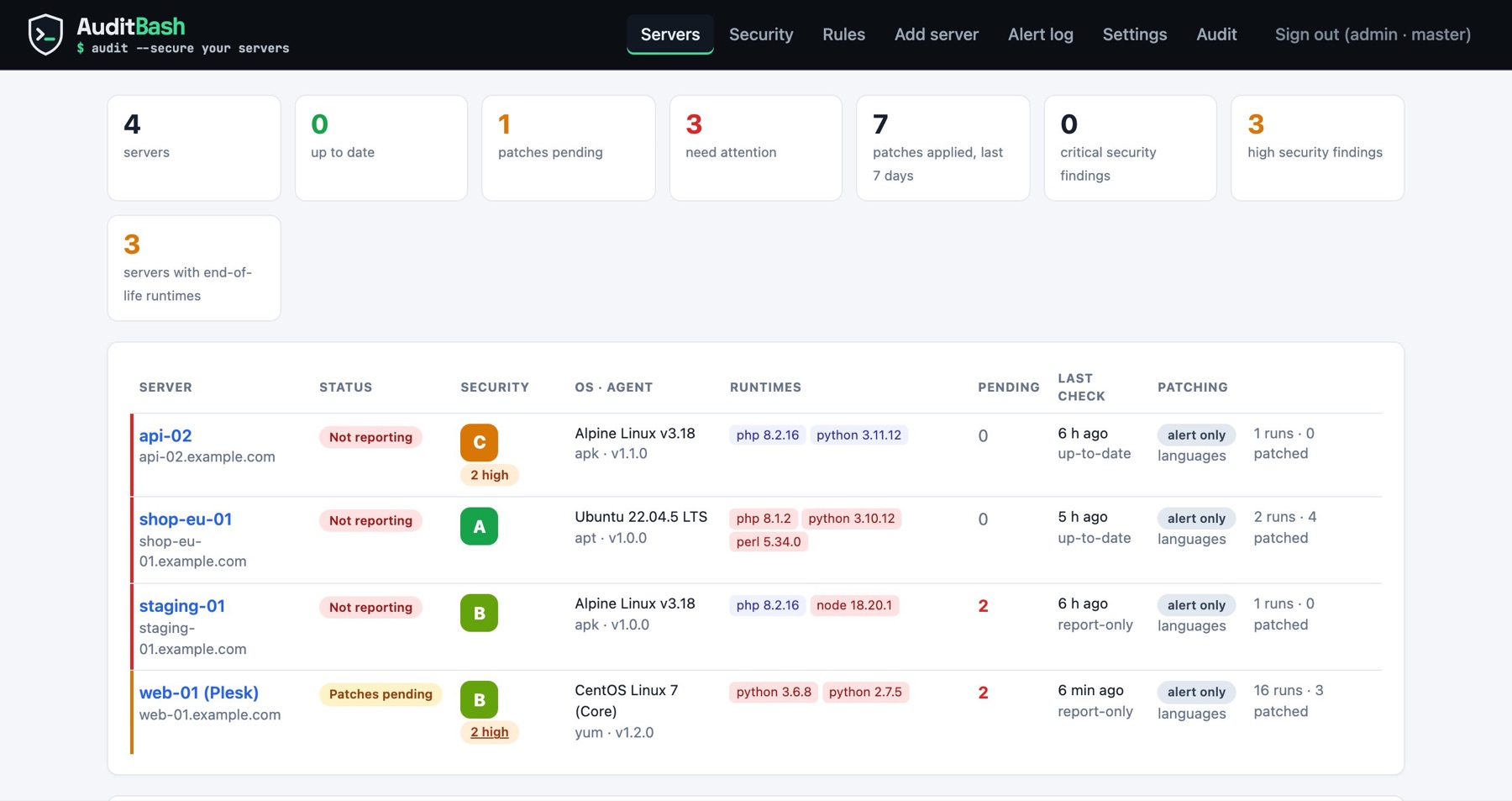
Task: Click the 'high security findings' summary card
Action: (1318, 148)
